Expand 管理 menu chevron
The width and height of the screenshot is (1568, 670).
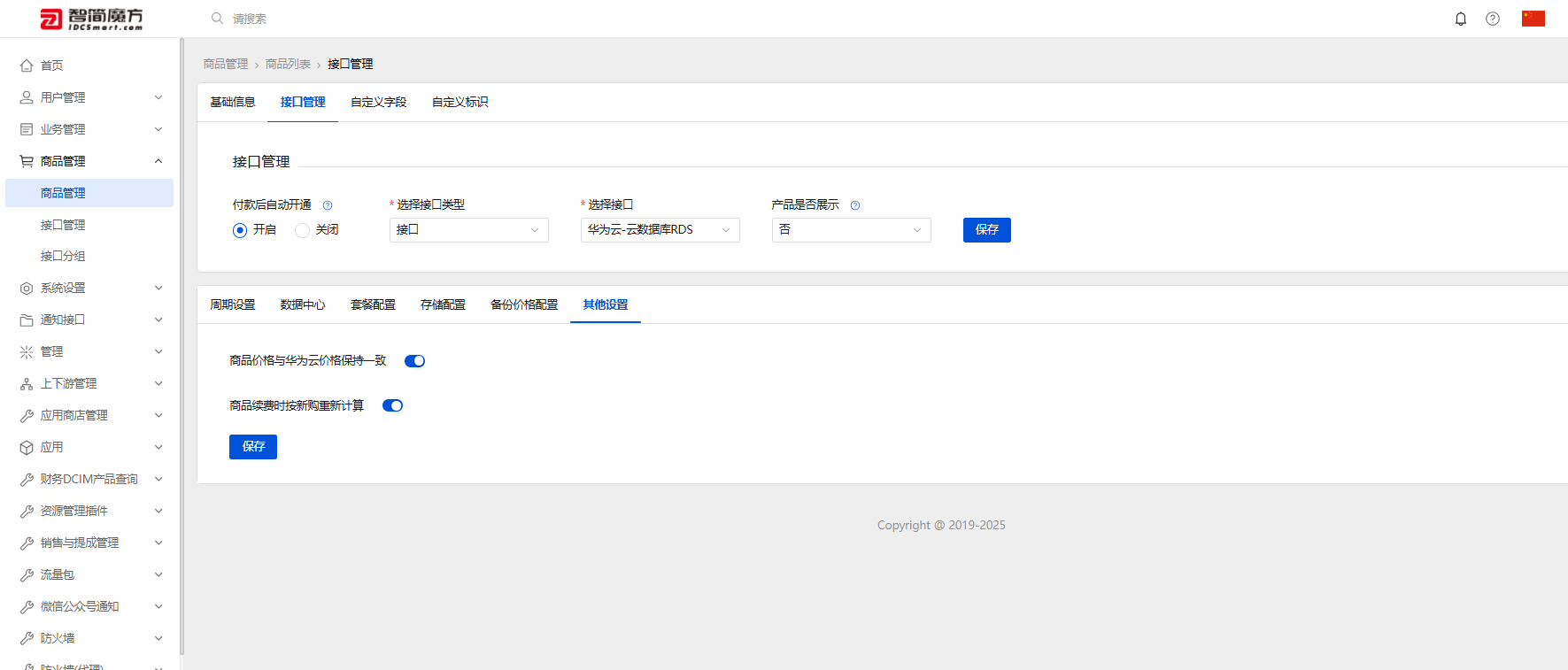158,351
